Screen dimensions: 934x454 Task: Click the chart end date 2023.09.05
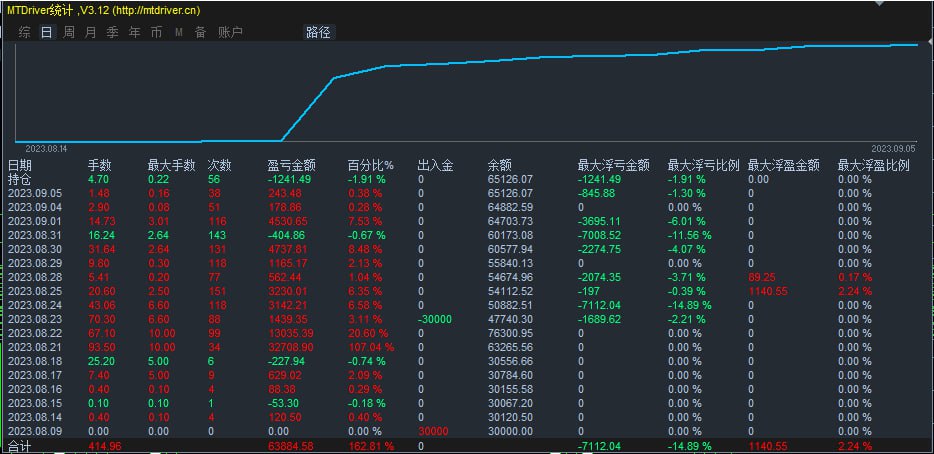pyautogui.click(x=892, y=148)
